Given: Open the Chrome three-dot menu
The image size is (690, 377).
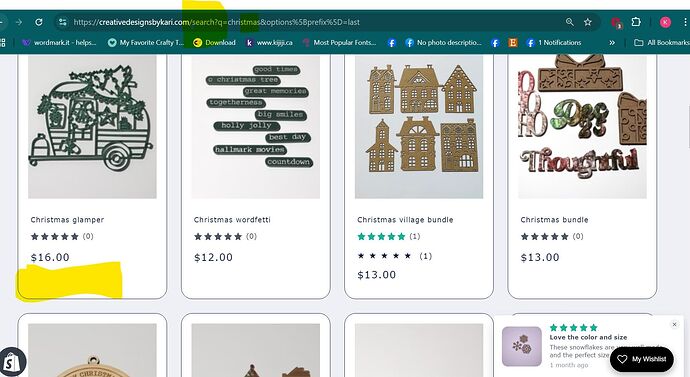Looking at the screenshot, I should coord(685,22).
